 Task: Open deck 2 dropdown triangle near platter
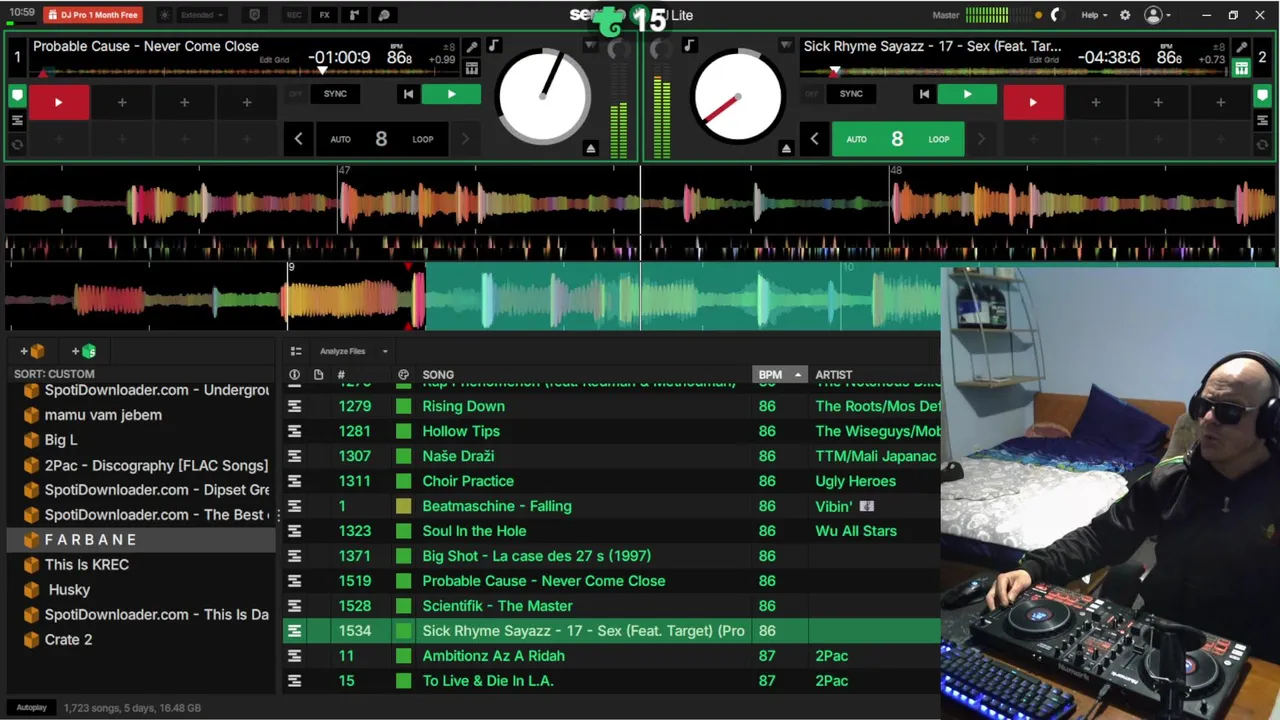[x=786, y=46]
